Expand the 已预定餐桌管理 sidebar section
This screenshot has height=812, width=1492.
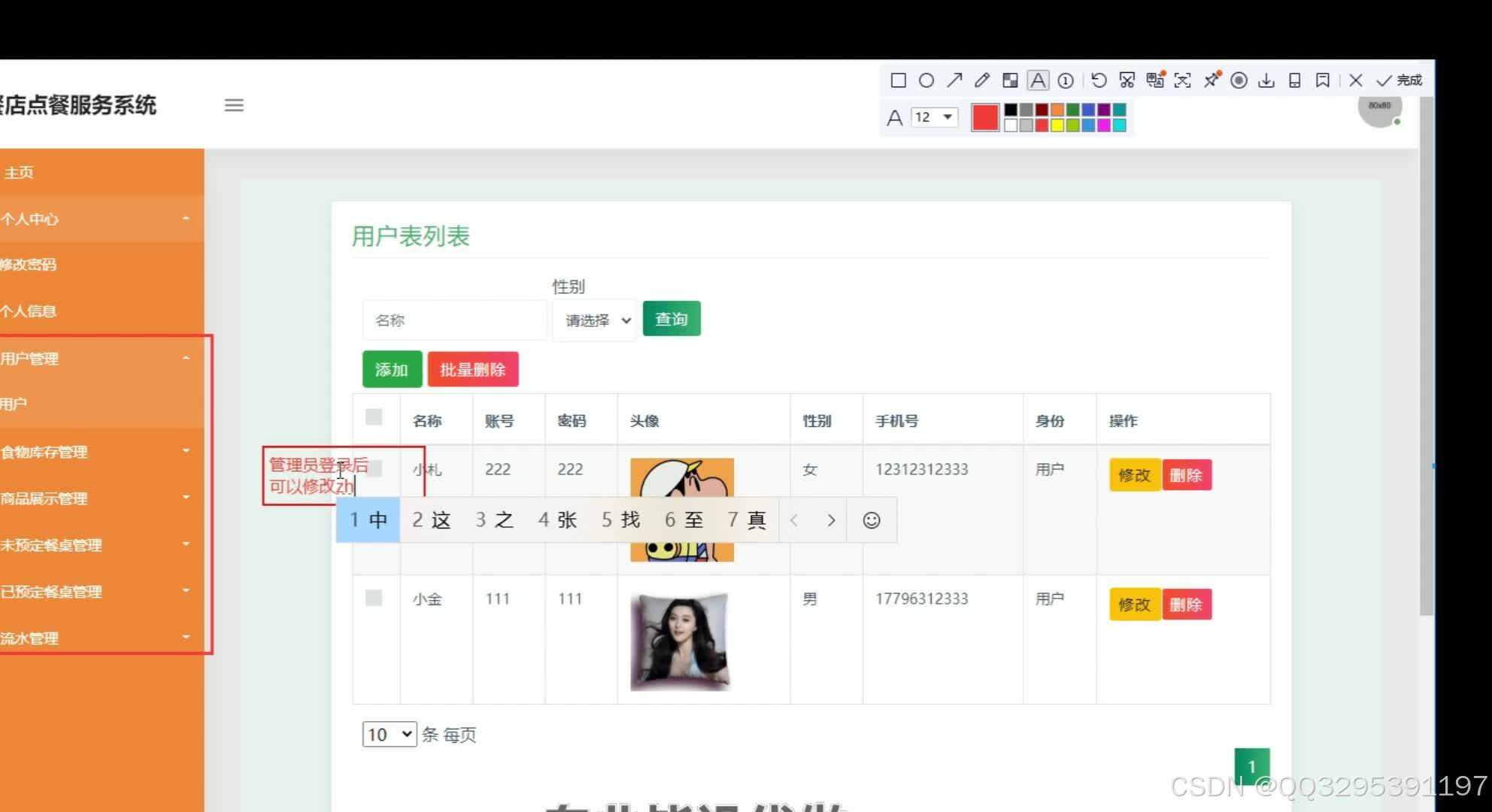(x=102, y=592)
